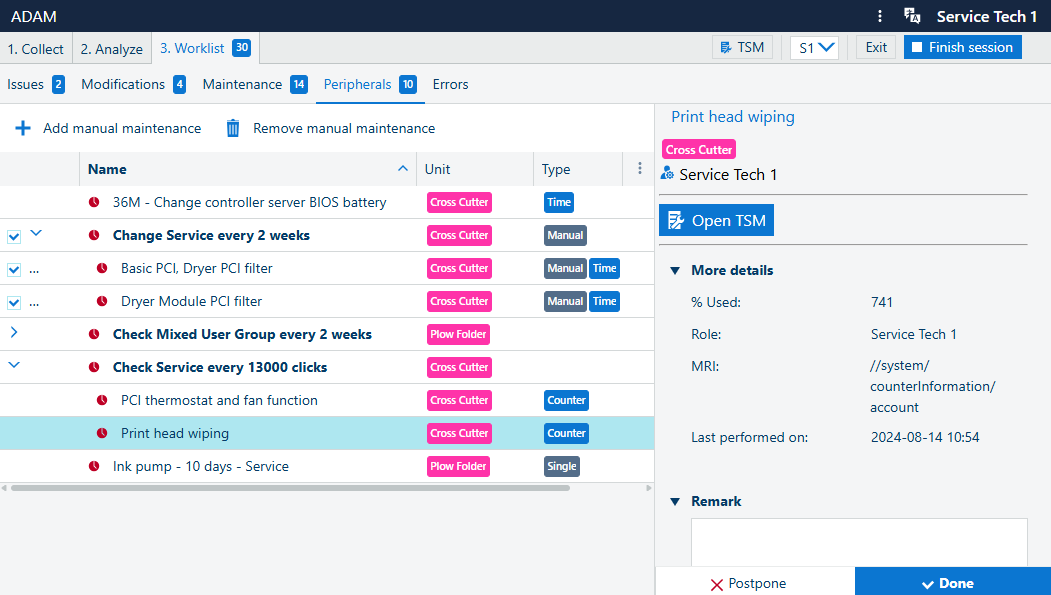Click the trash icon for Remove manual maintenance
This screenshot has width=1051, height=595.
(233, 128)
